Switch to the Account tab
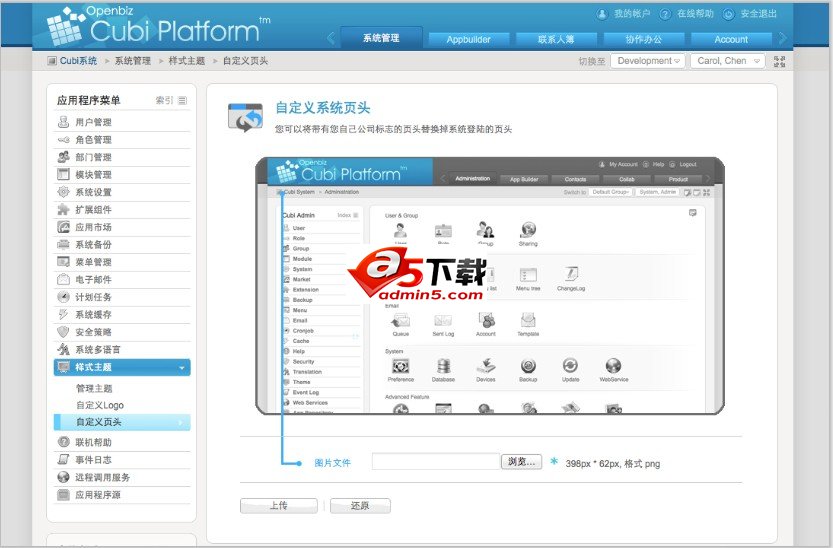The width and height of the screenshot is (833, 548). [731, 39]
